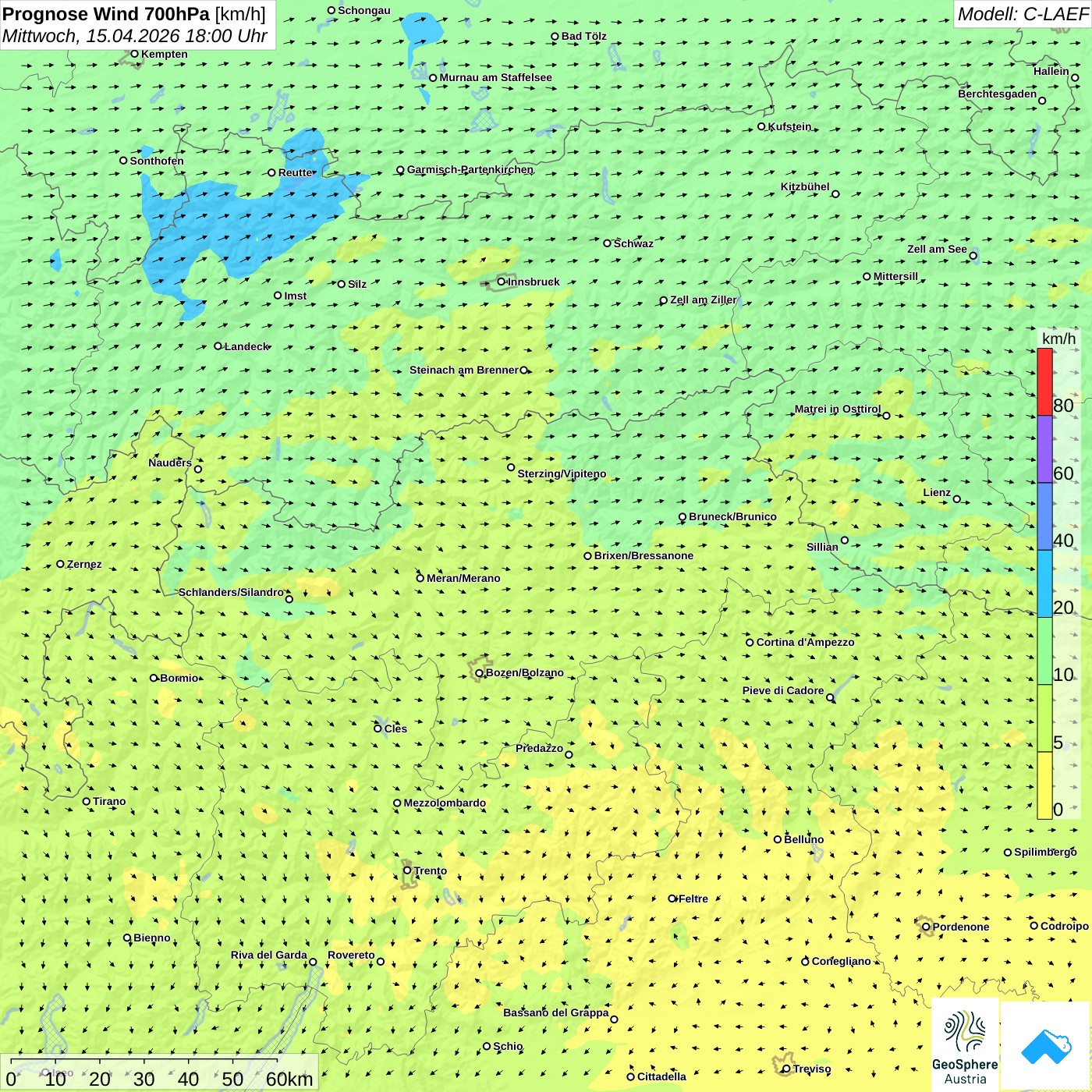1092x1092 pixels.
Task: Click the purple 60 km/h legend color
Action: pyautogui.click(x=1044, y=449)
